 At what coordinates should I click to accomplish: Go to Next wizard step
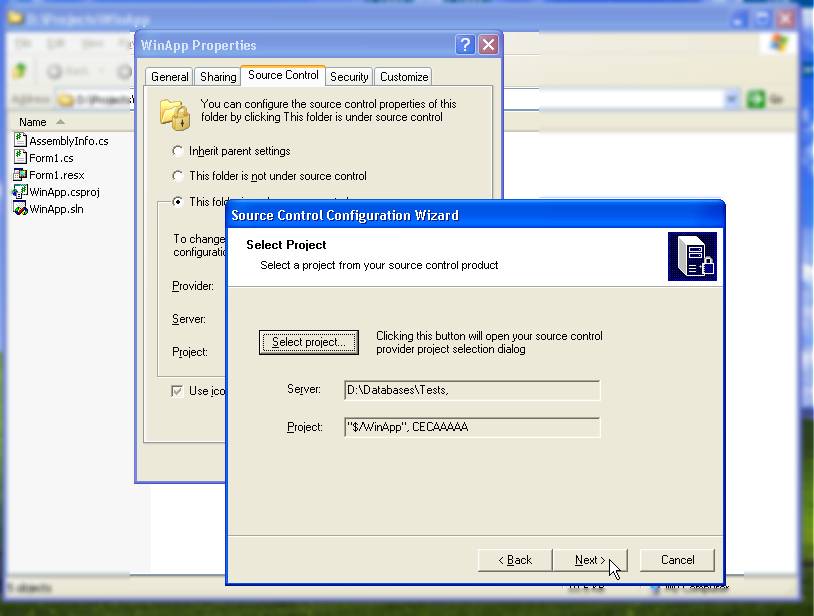pyautogui.click(x=590, y=560)
